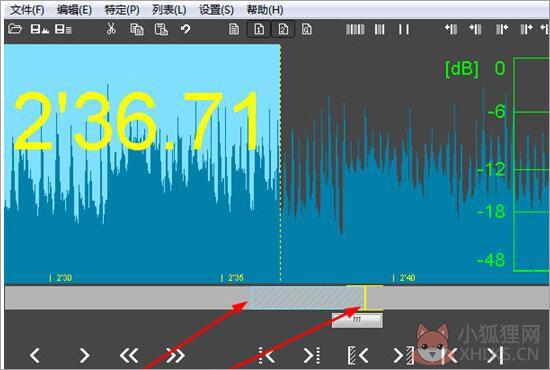Click the fourth selection-edge arrow icon

coord(526,29)
